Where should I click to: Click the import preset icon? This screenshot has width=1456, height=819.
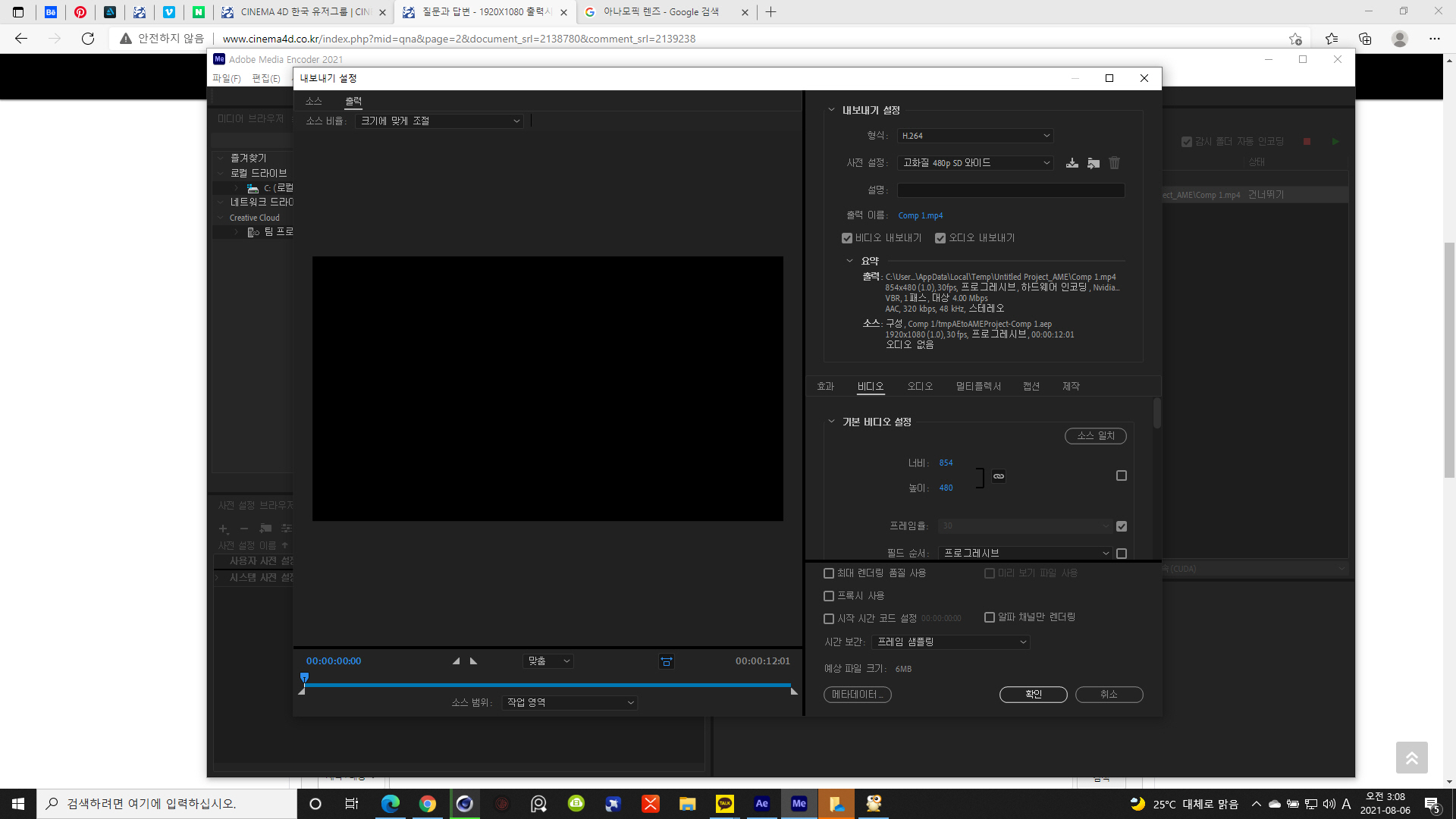[1094, 163]
